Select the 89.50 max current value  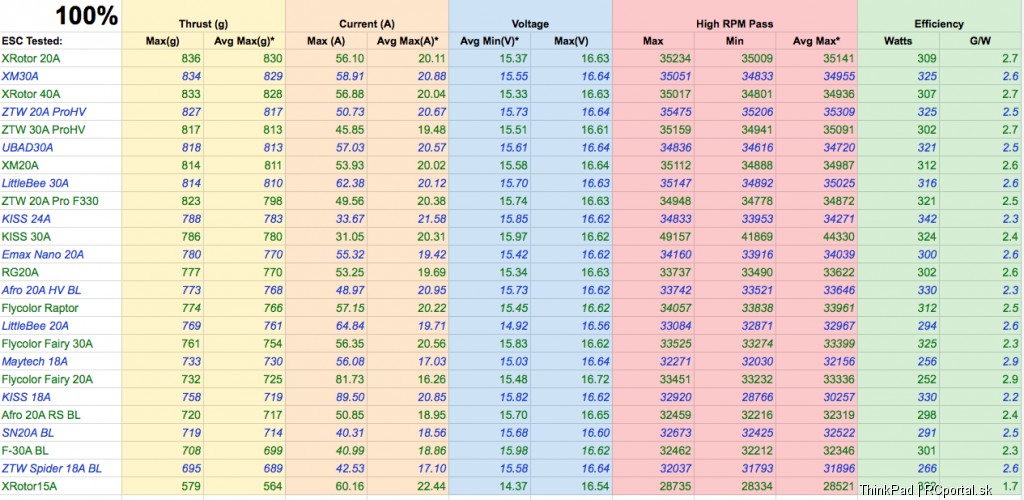click(x=349, y=397)
